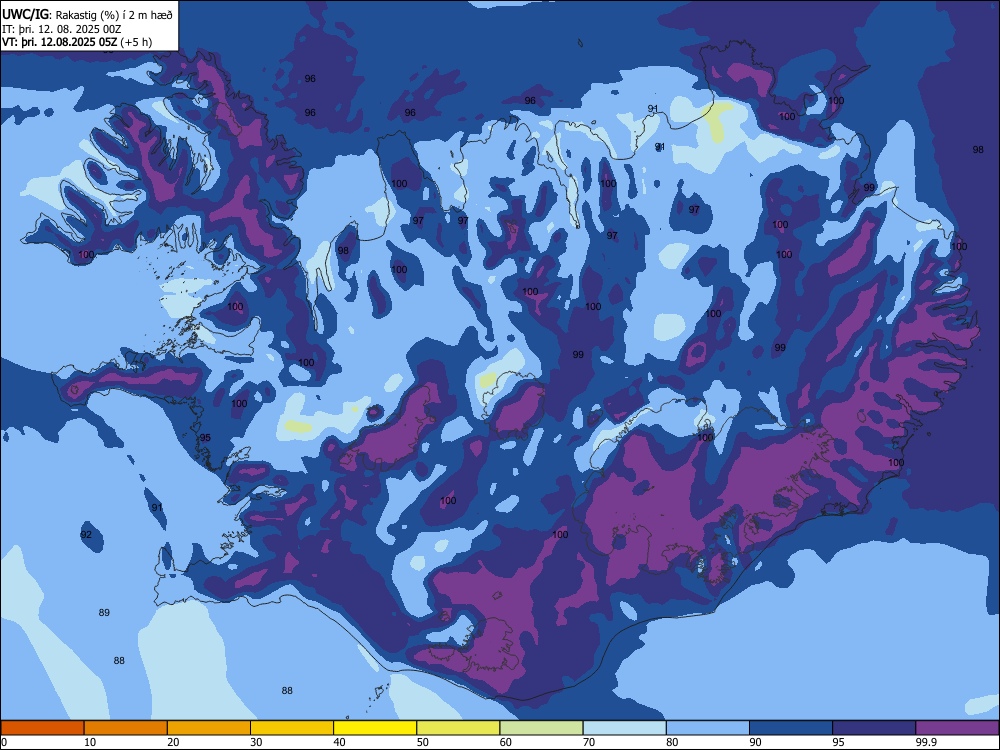Click the legend label '30'
The height and width of the screenshot is (750, 1000).
click(x=256, y=742)
